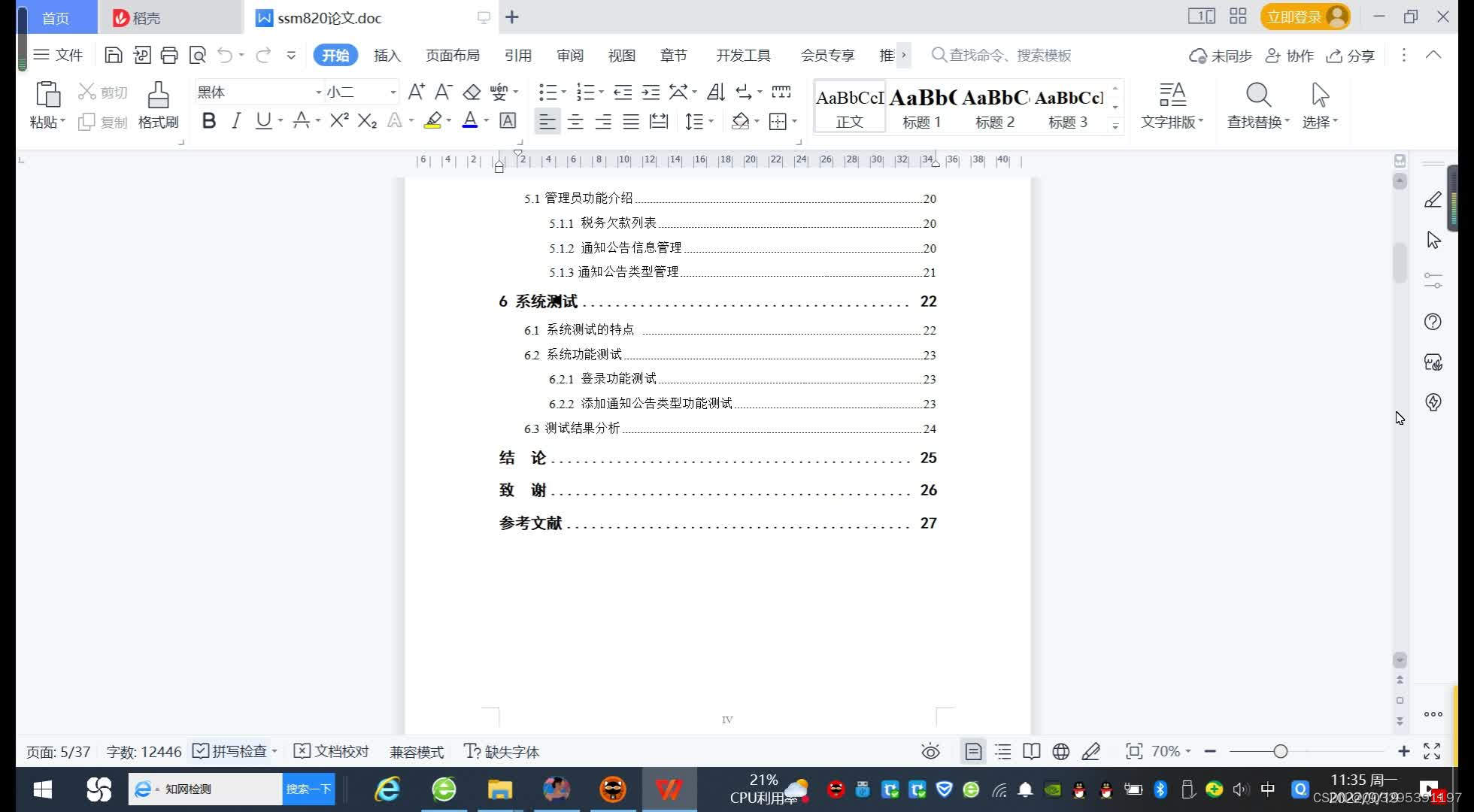Click 缺失字体 in status bar

coord(502,751)
